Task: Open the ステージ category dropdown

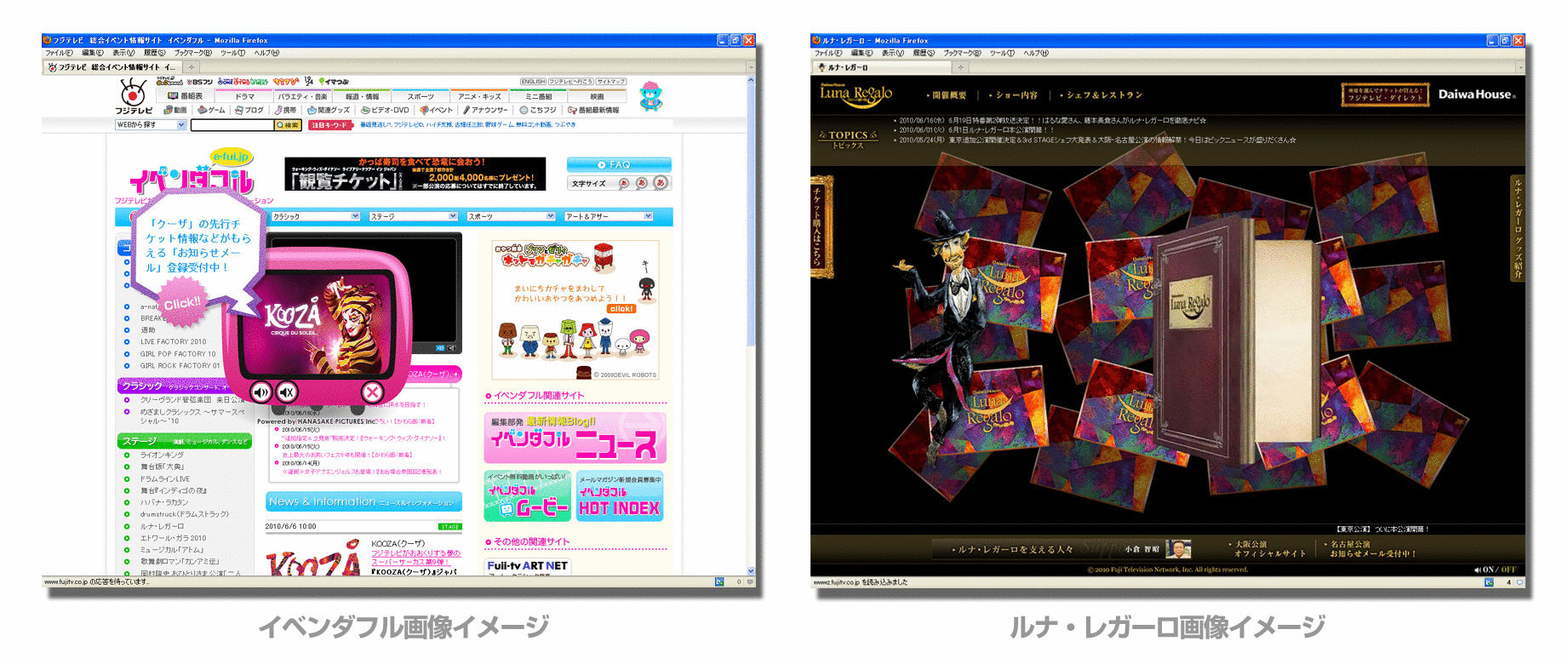Action: (x=413, y=216)
